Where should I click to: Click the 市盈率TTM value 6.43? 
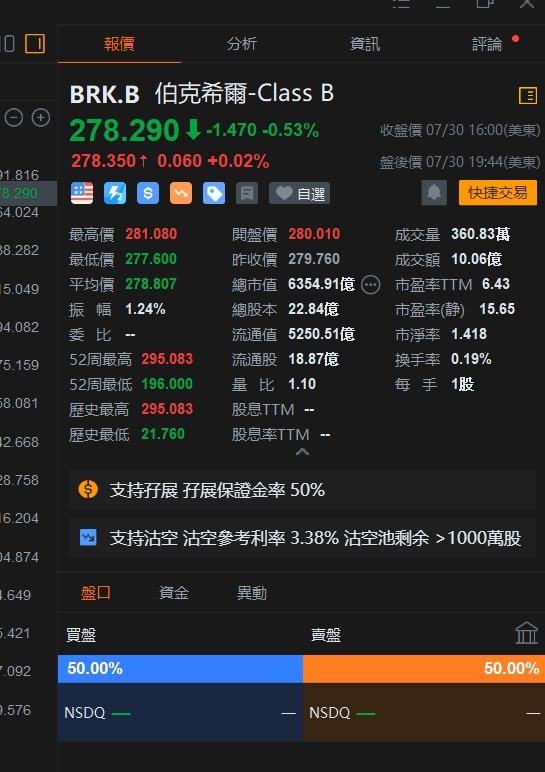point(496,284)
